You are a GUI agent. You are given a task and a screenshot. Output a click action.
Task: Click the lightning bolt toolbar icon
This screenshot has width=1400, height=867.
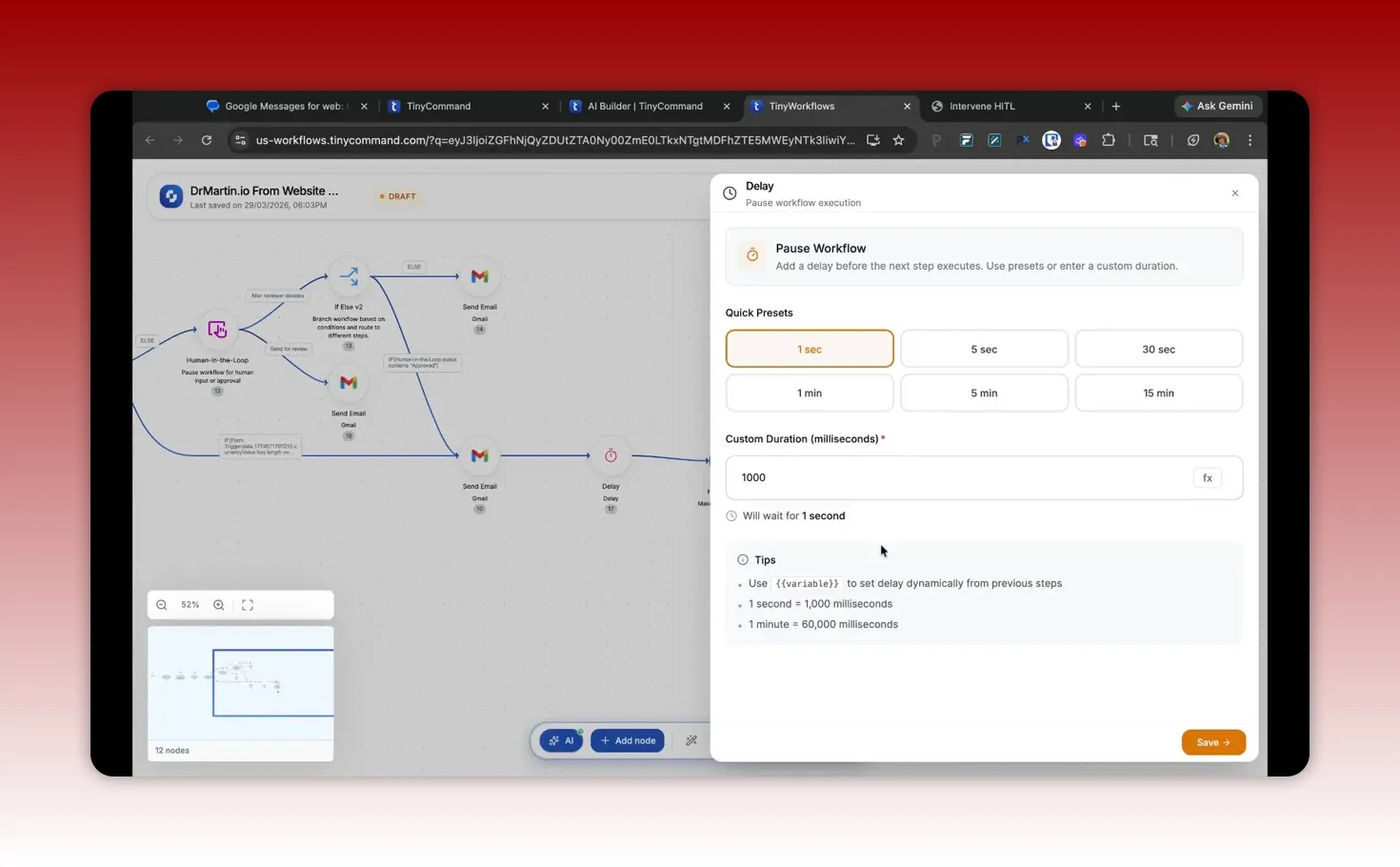[x=1193, y=140]
